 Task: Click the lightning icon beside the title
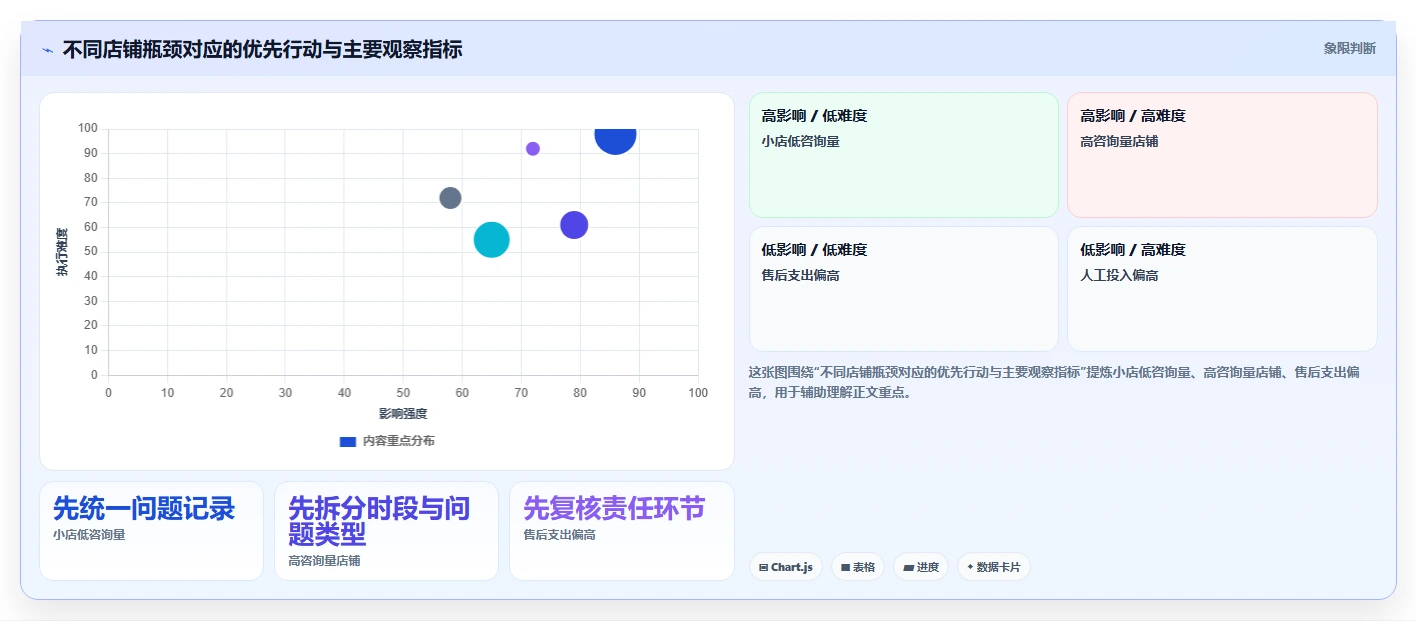click(x=47, y=50)
